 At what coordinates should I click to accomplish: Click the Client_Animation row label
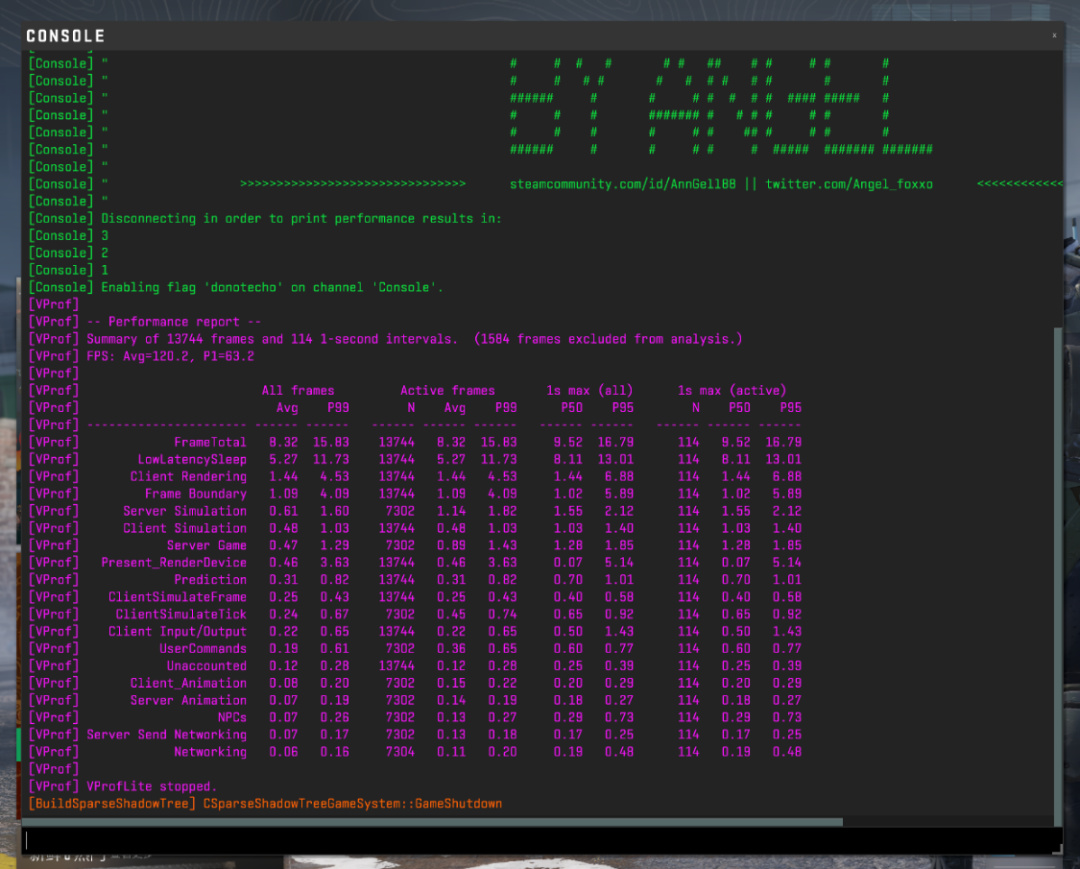pos(188,683)
